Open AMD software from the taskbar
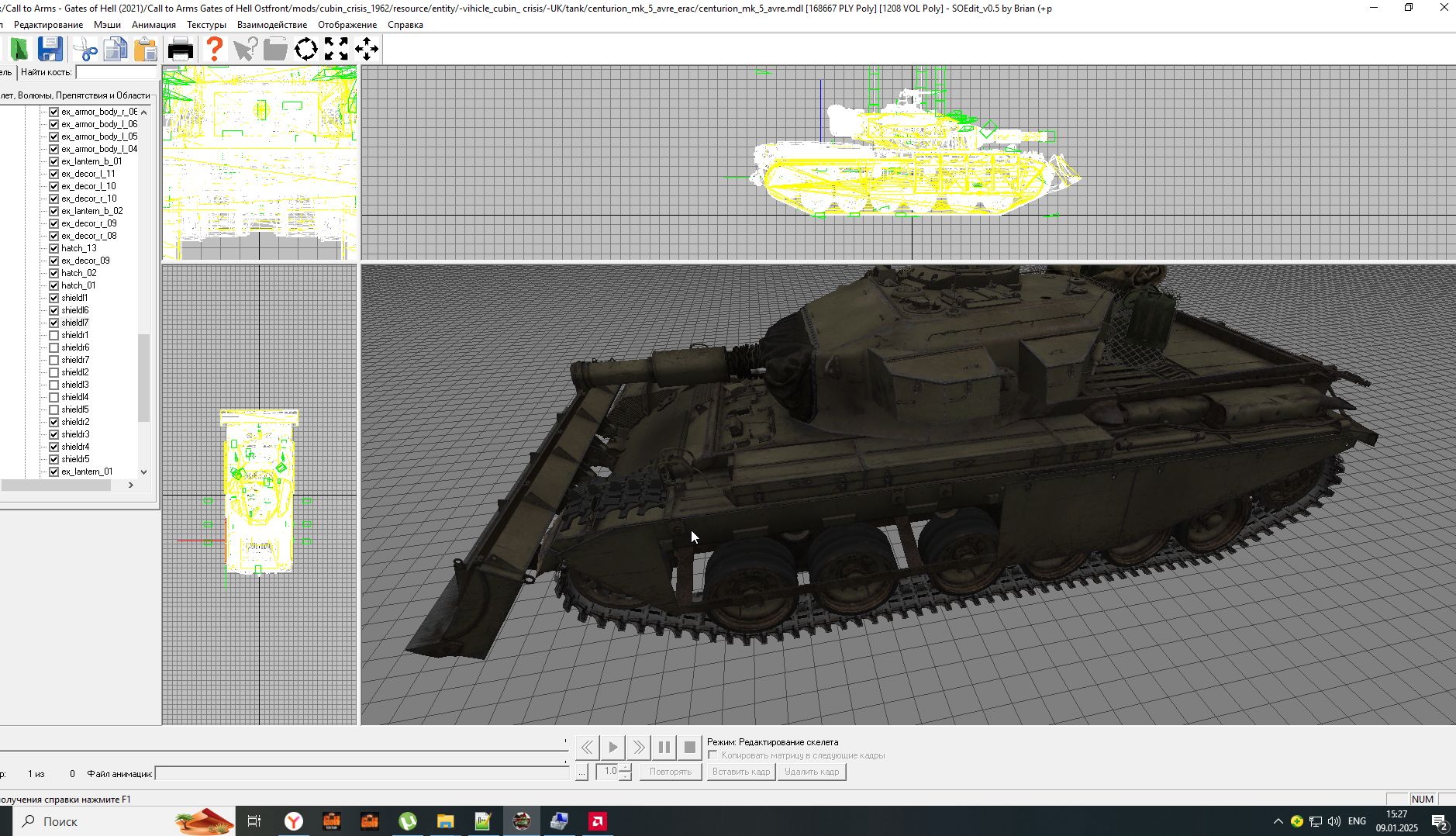The image size is (1456, 836). 598,821
